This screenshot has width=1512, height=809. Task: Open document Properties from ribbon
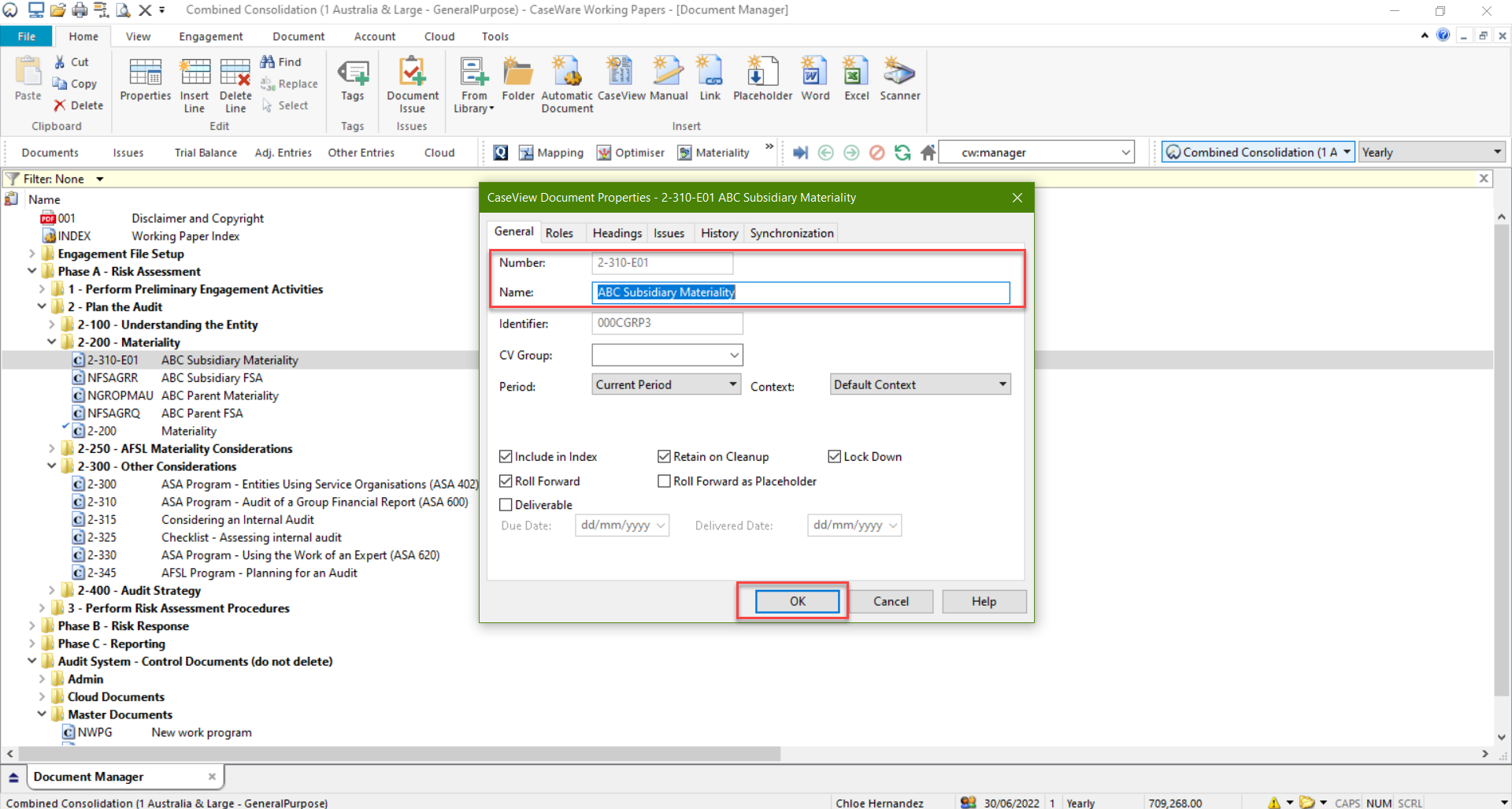click(146, 79)
